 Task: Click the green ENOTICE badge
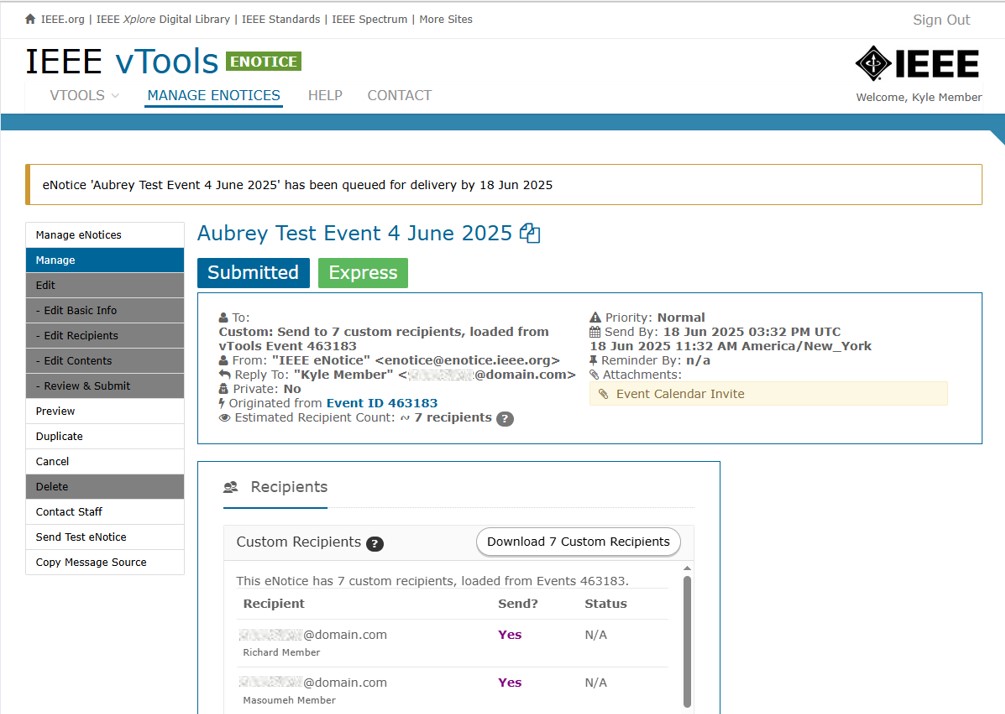coord(263,62)
